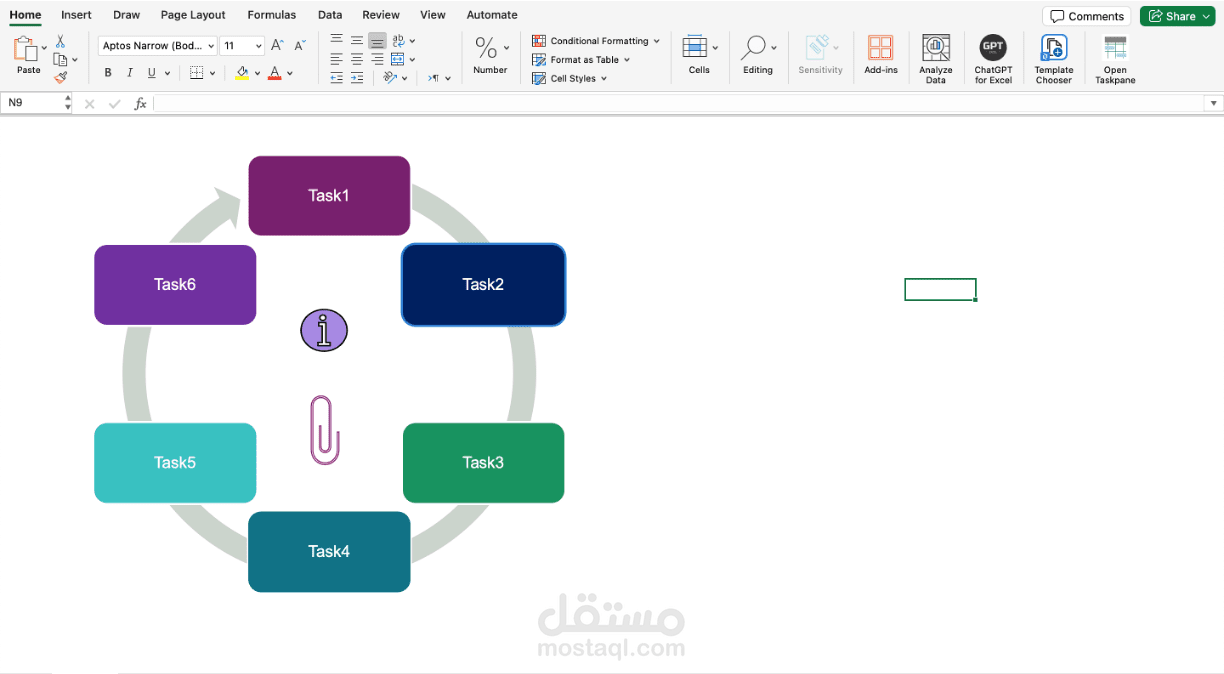Apply cell borders icon
Viewport: 1224px width, 674px height.
click(x=197, y=73)
